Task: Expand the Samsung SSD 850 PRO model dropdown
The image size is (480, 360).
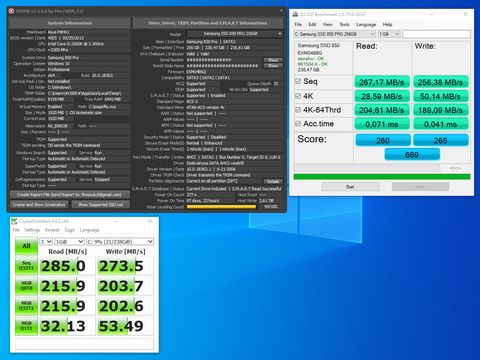Action: click(x=235, y=34)
